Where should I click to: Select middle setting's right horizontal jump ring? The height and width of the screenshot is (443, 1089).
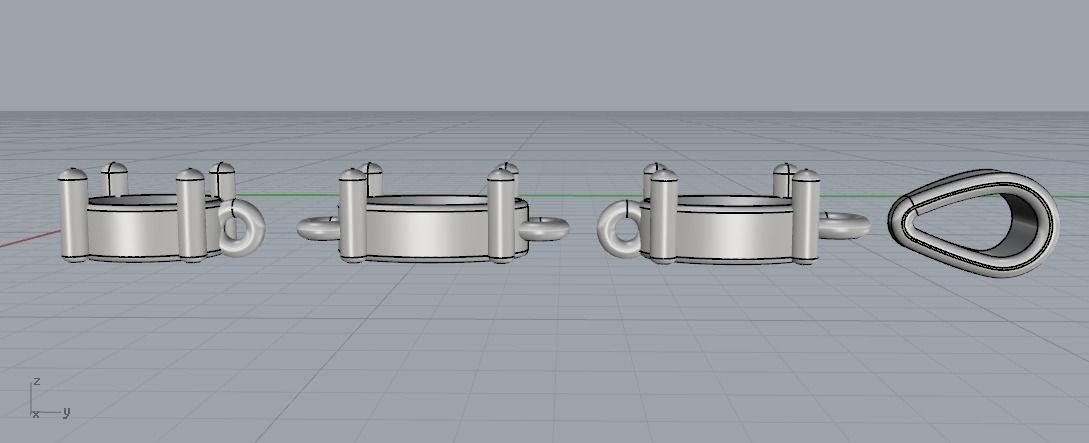pos(544,228)
